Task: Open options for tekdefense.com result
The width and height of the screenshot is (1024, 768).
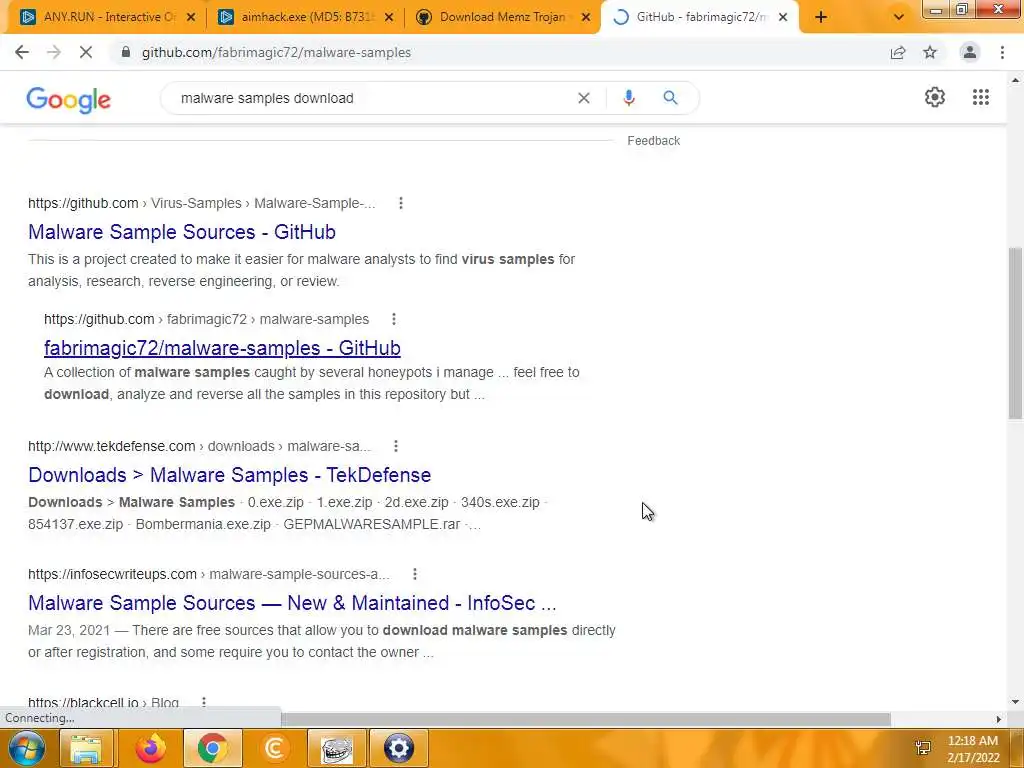Action: coord(396,446)
